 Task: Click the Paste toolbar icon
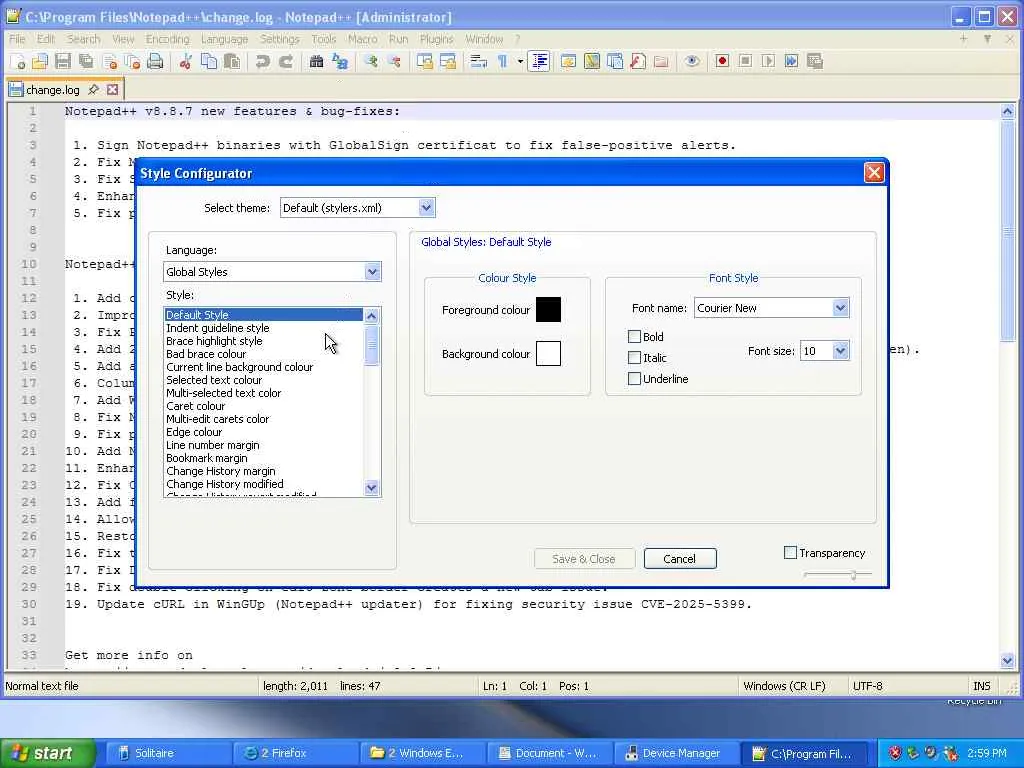click(x=232, y=61)
